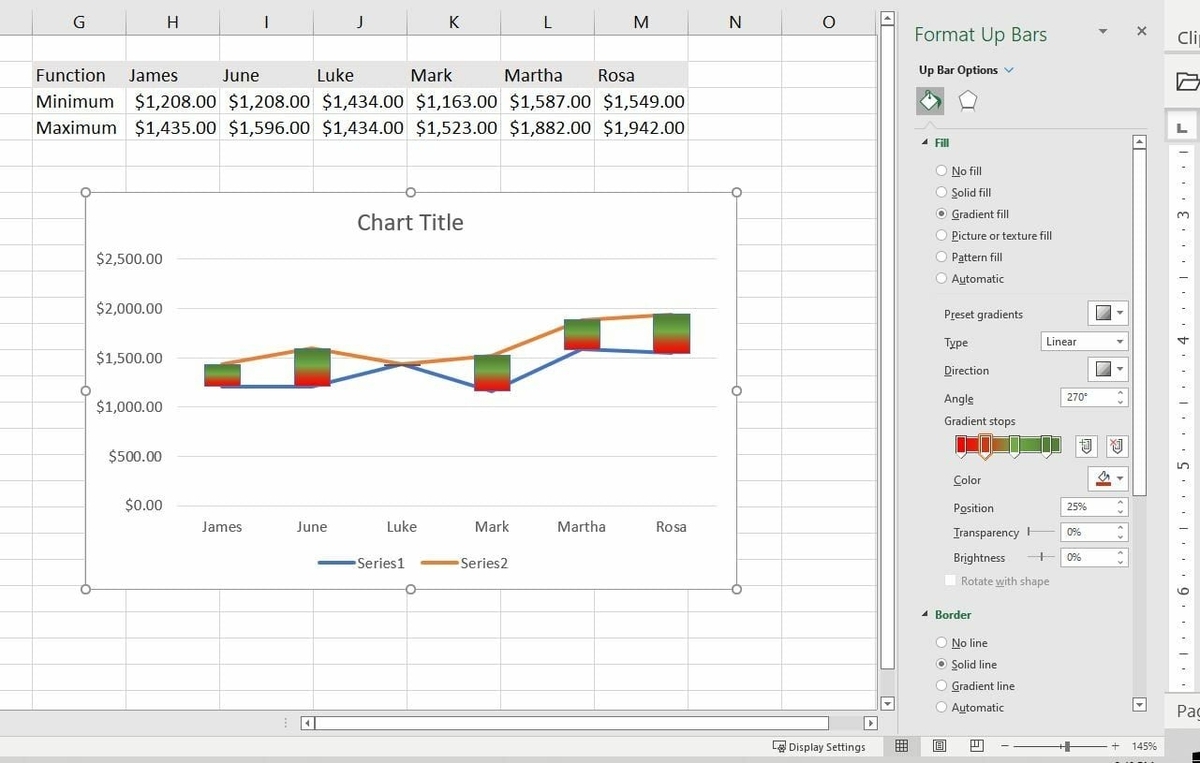This screenshot has height=763, width=1200.
Task: Open Page Break Preview
Action: (x=974, y=746)
